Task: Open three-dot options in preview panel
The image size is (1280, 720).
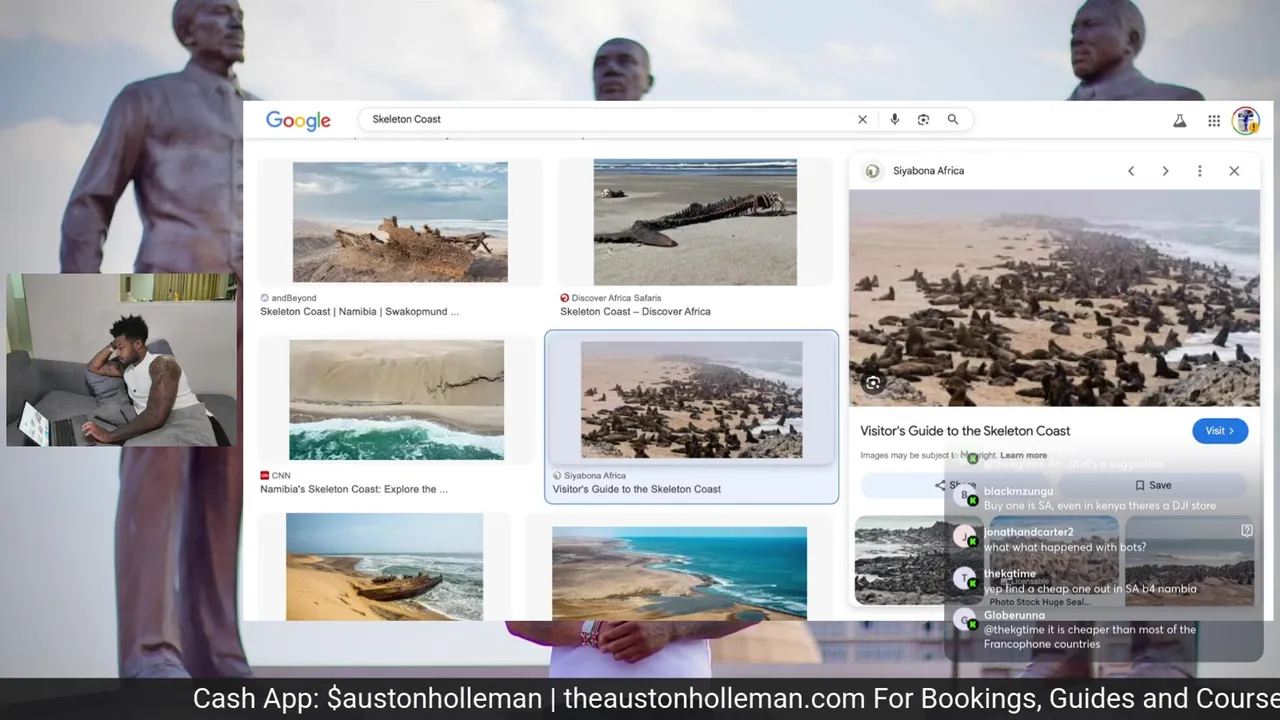Action: (1199, 171)
